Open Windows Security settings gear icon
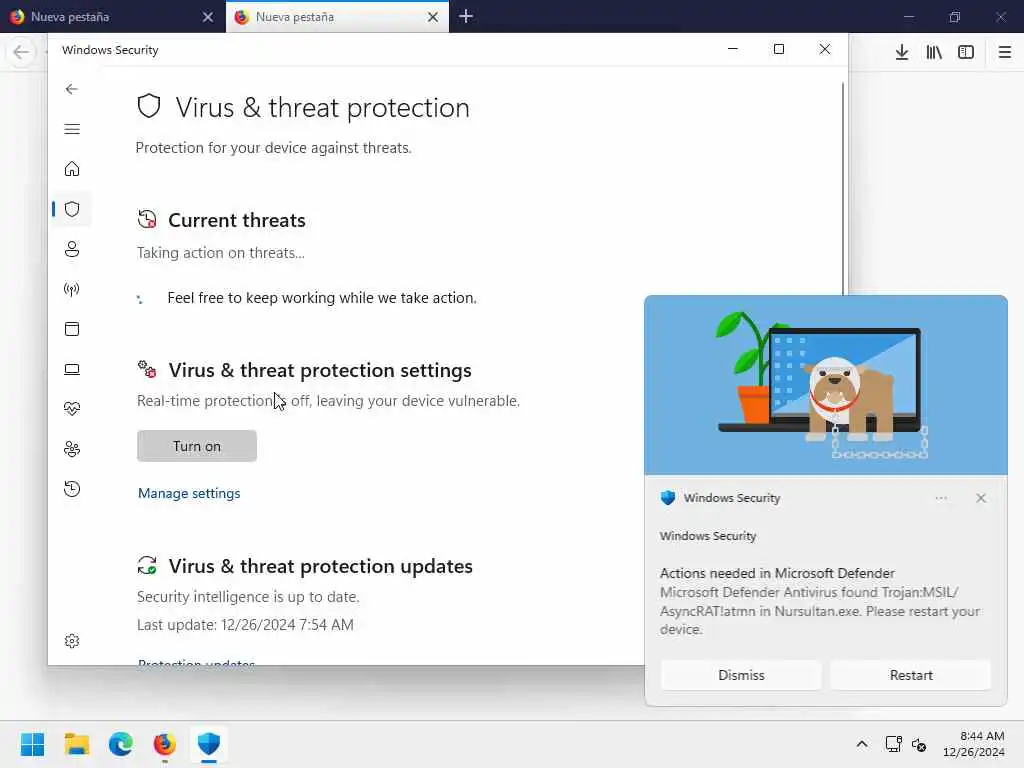Screen dimensions: 1024x768 pyautogui.click(x=72, y=641)
